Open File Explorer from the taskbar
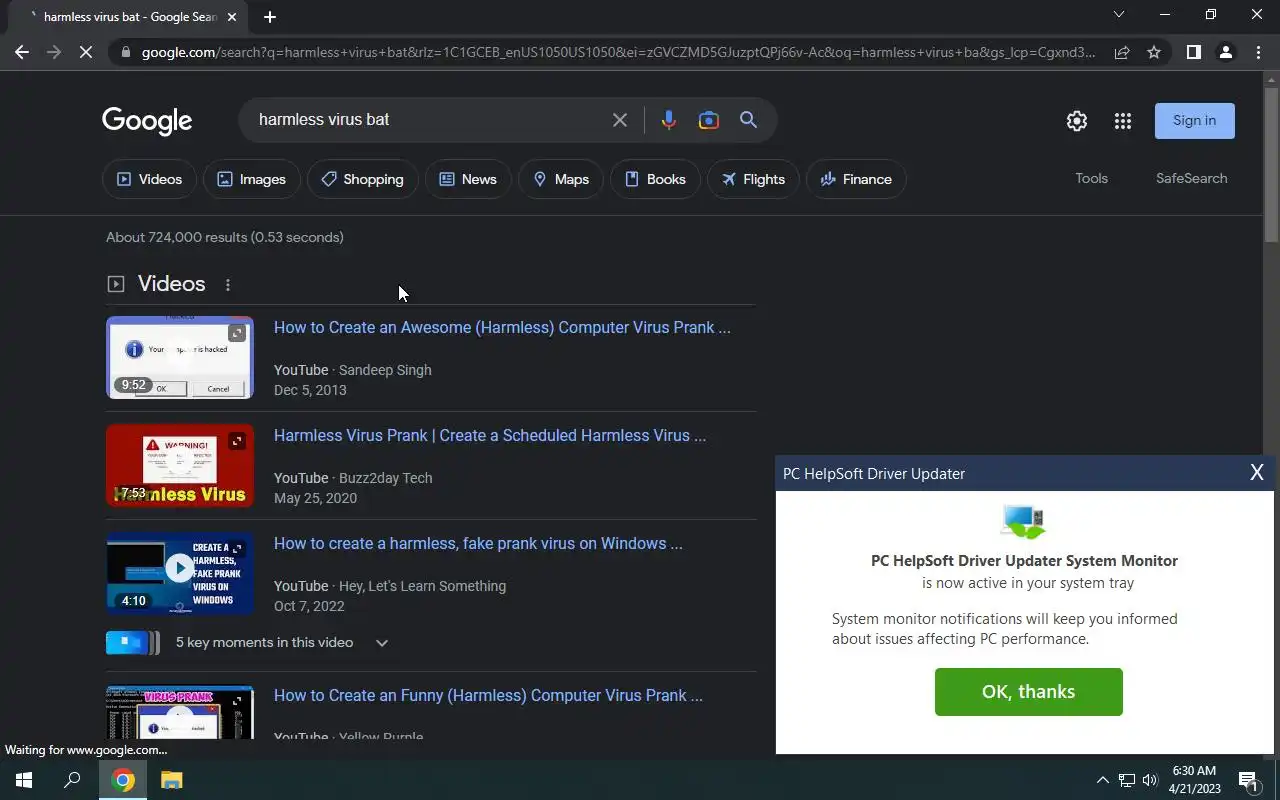This screenshot has width=1280, height=800. coord(171,780)
